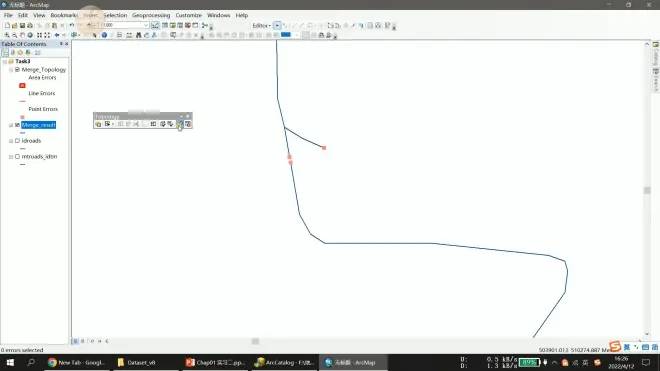This screenshot has width=660, height=371.
Task: Toggle the idroads layer visibility checkbox
Action: [x=17, y=141]
